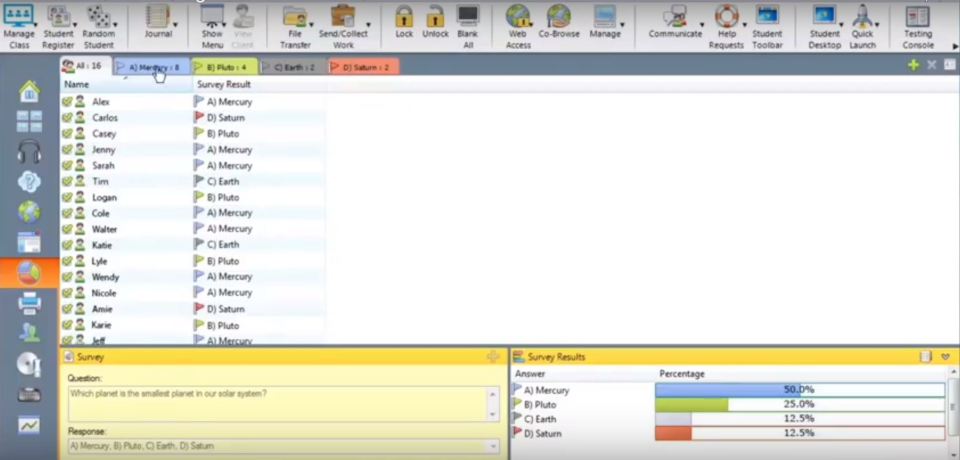
Task: Click the group properties icon beside the X
Action: pyautogui.click(x=950, y=65)
